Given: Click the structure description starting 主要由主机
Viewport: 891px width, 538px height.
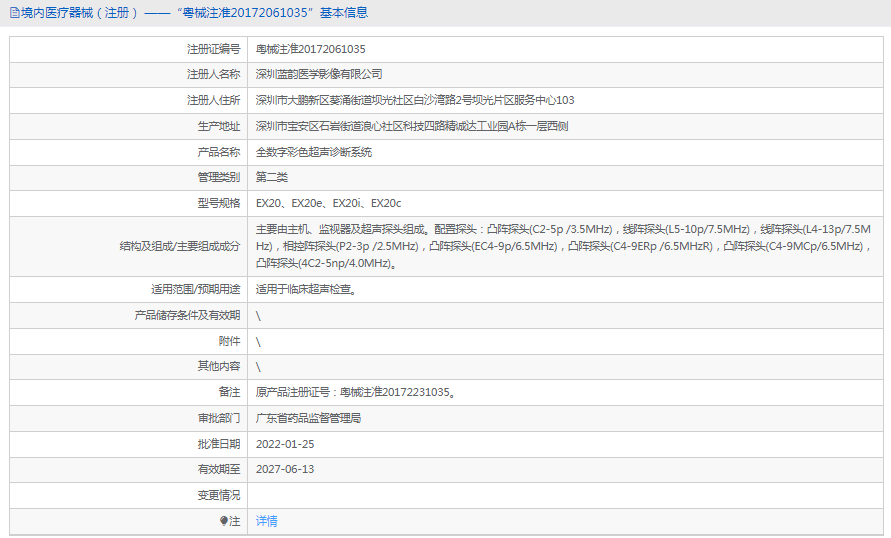Looking at the screenshot, I should coord(563,246).
